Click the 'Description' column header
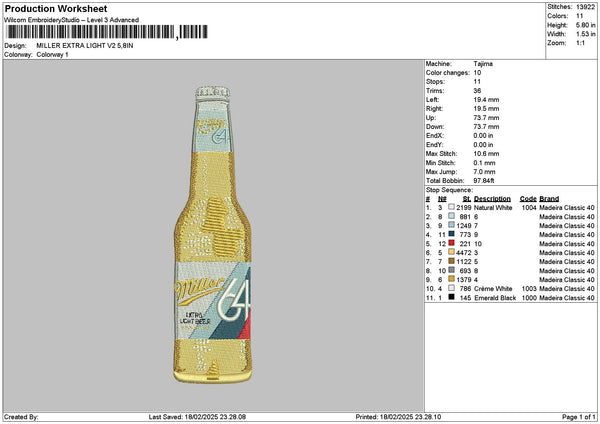The width and height of the screenshot is (600, 424). pyautogui.click(x=492, y=199)
